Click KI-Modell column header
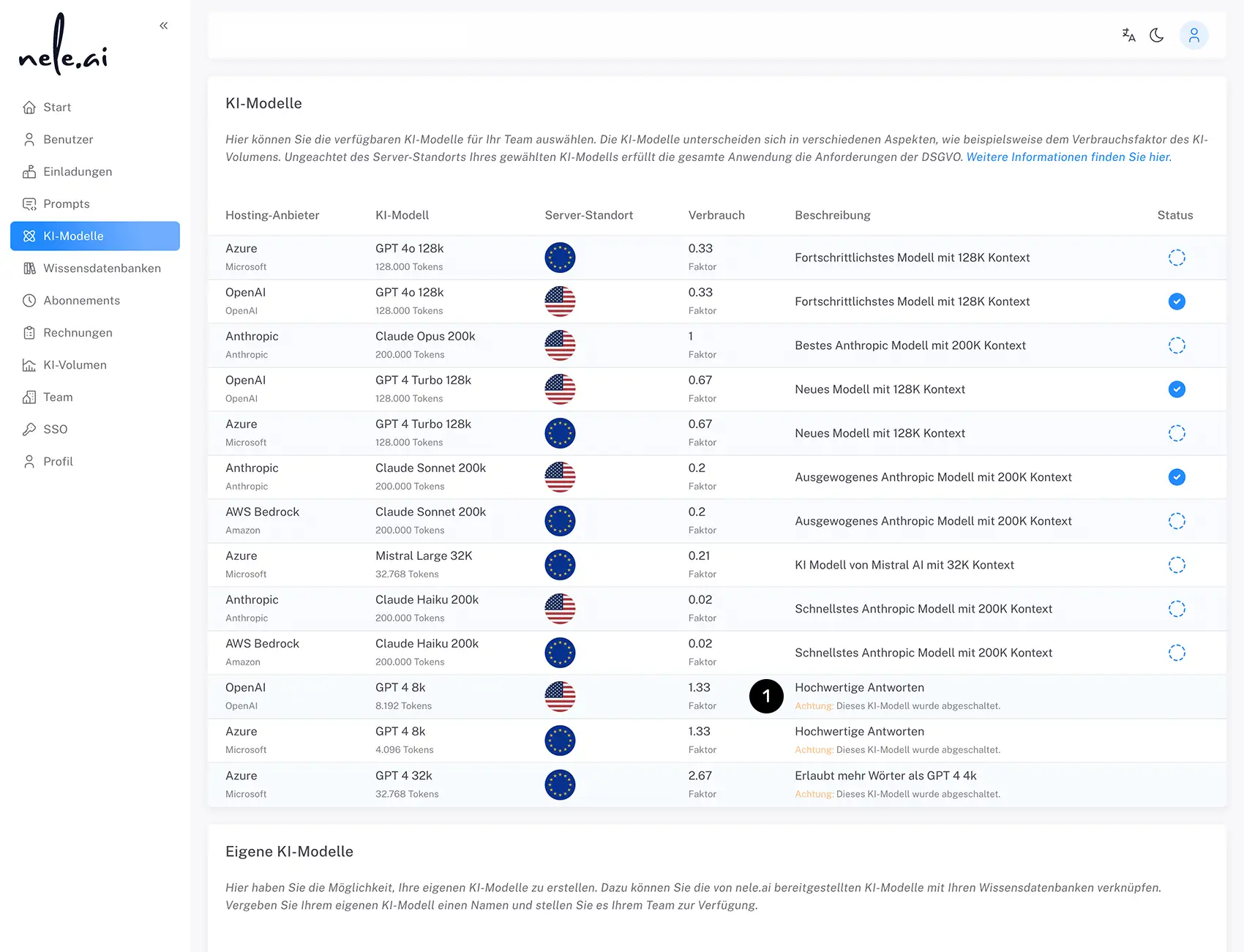This screenshot has width=1244, height=952. click(402, 215)
